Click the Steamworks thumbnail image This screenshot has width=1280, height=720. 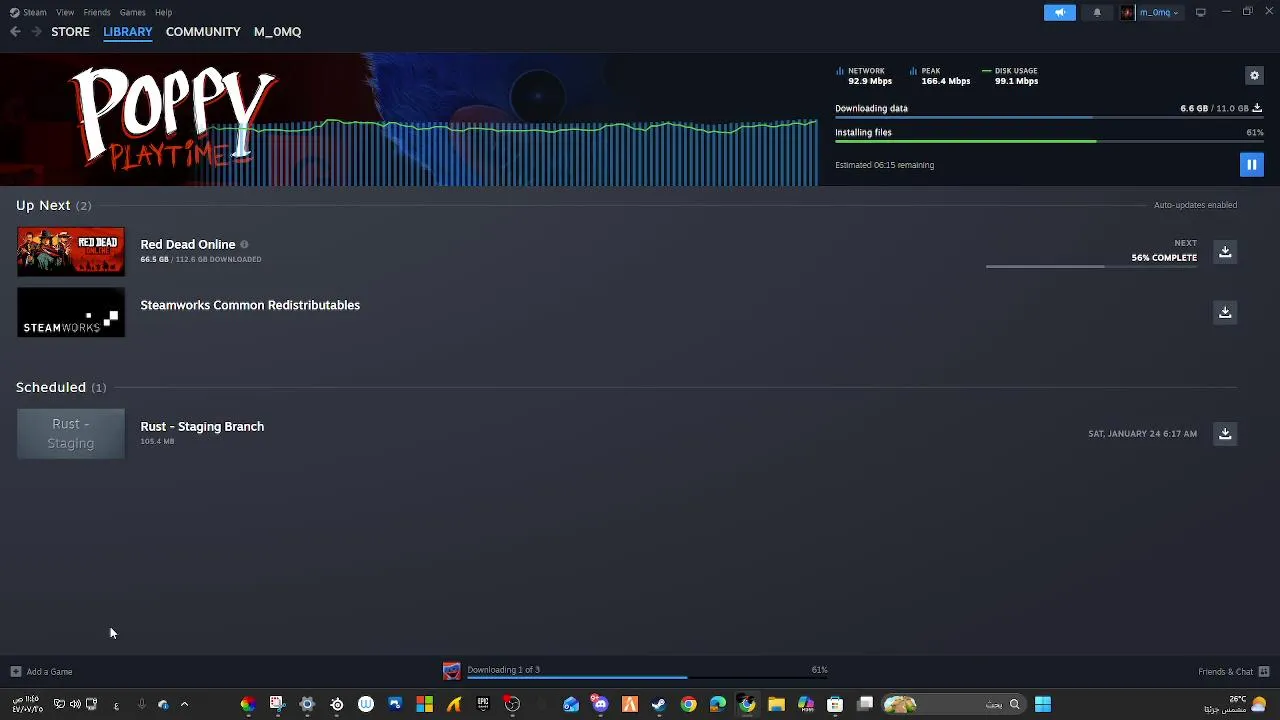(x=71, y=312)
